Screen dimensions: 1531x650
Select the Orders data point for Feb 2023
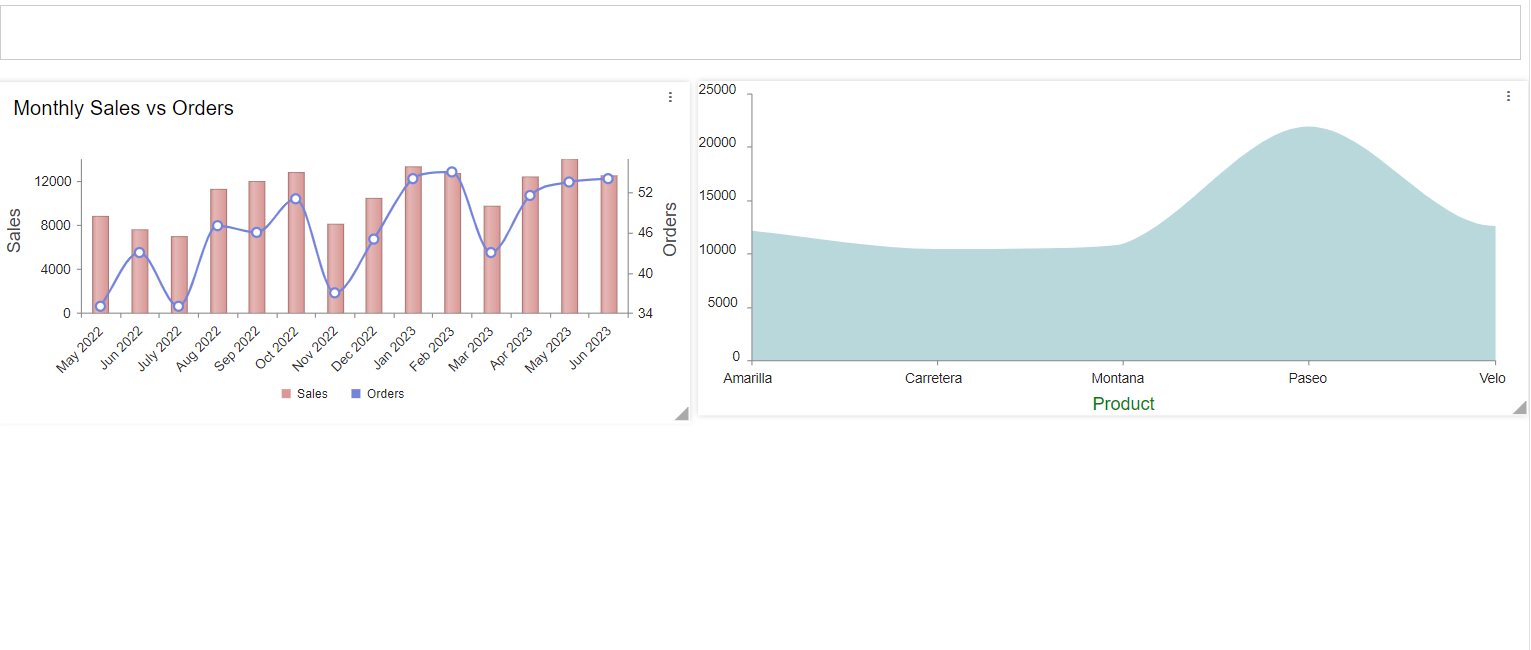tap(452, 172)
